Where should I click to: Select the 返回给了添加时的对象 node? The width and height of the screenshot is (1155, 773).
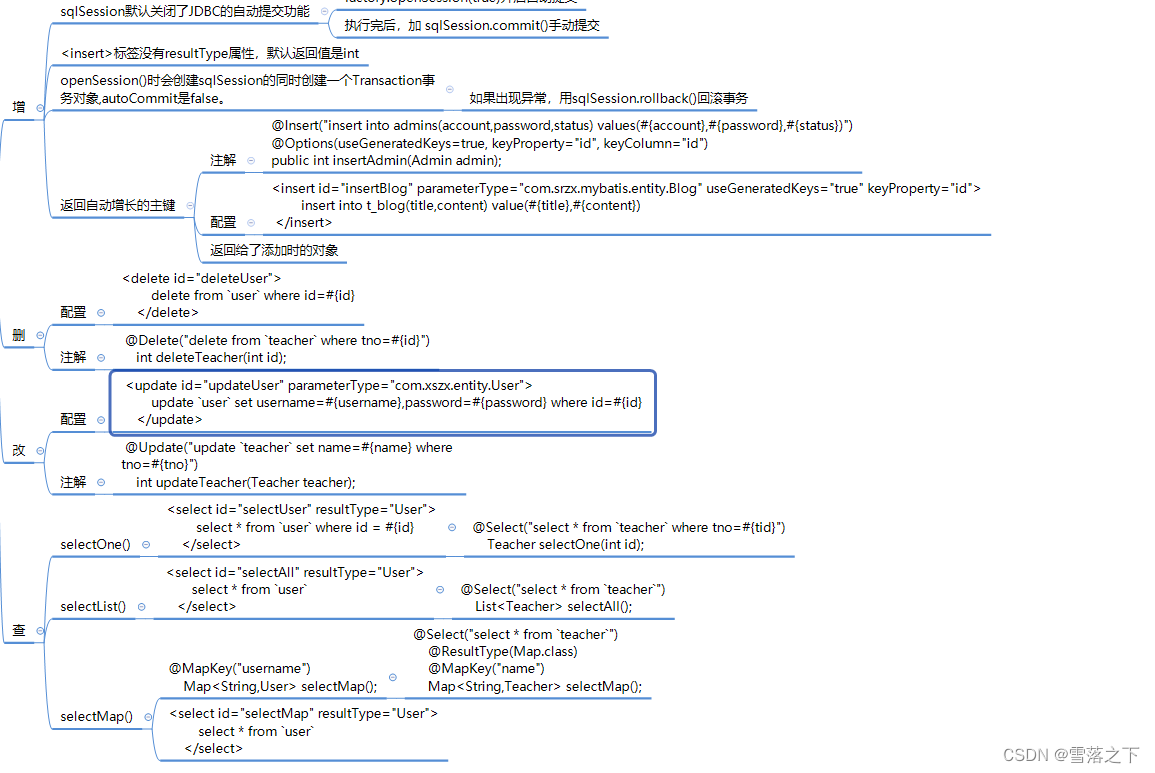(274, 251)
